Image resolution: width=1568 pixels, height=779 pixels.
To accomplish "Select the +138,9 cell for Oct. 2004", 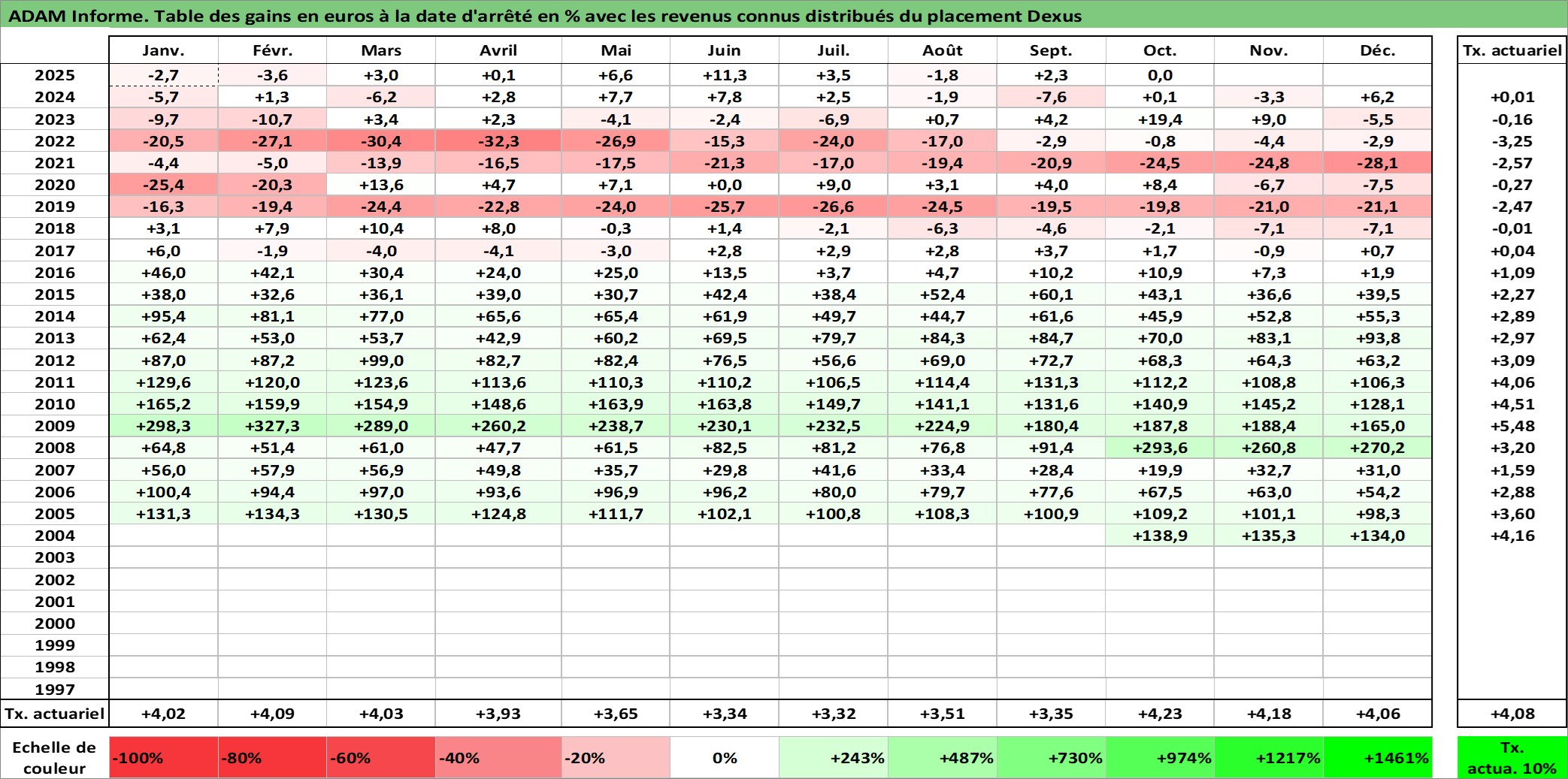I will pos(1160,536).
